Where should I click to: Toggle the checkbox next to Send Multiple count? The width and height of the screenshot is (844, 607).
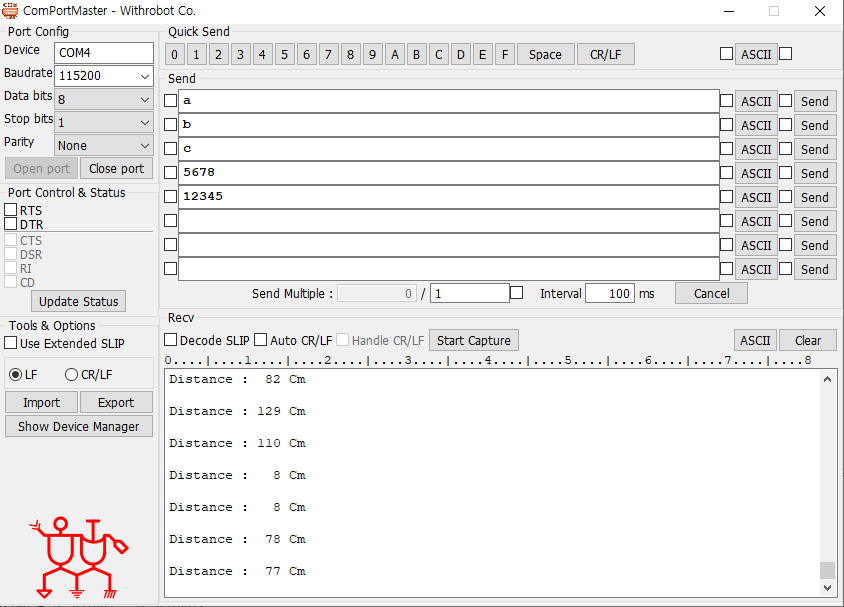tap(516, 293)
